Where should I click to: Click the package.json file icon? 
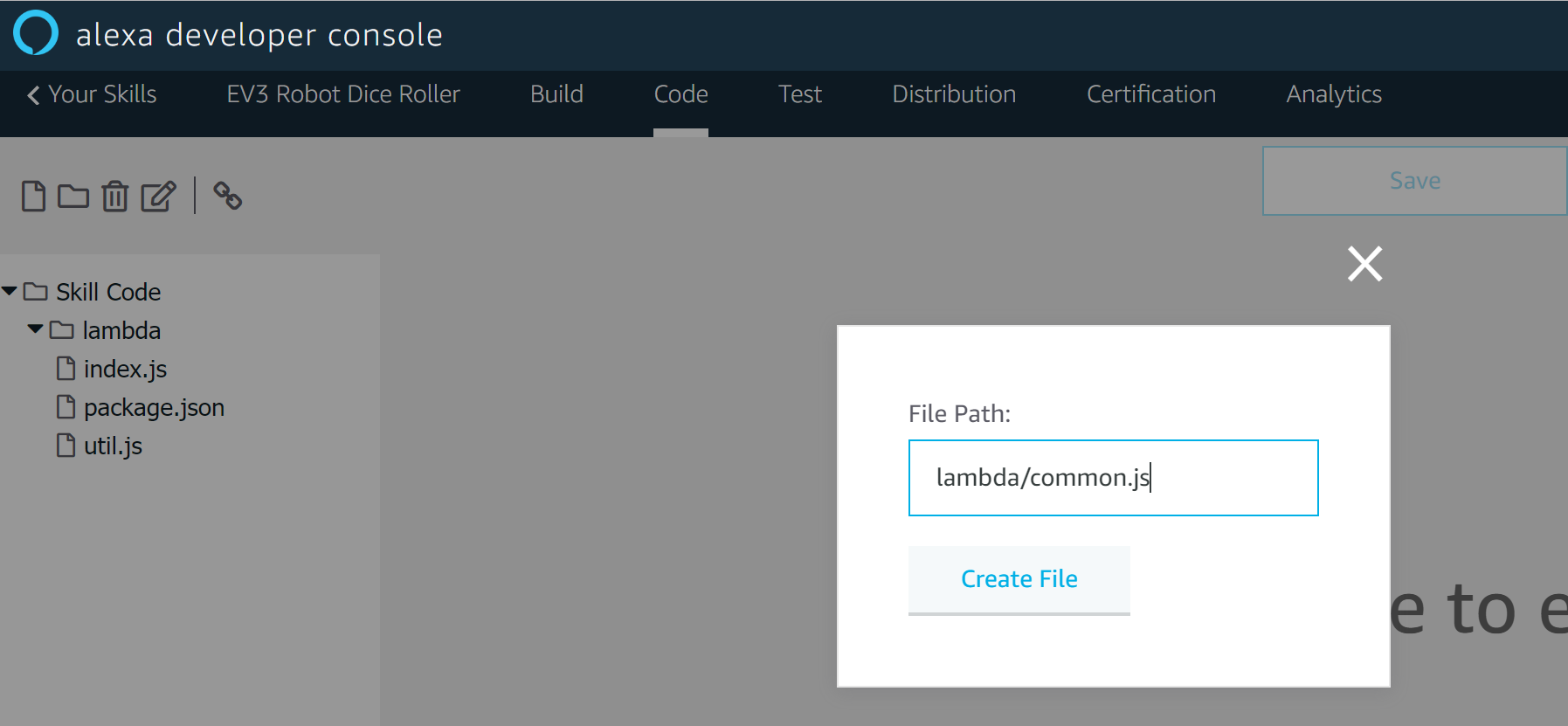[x=66, y=406]
